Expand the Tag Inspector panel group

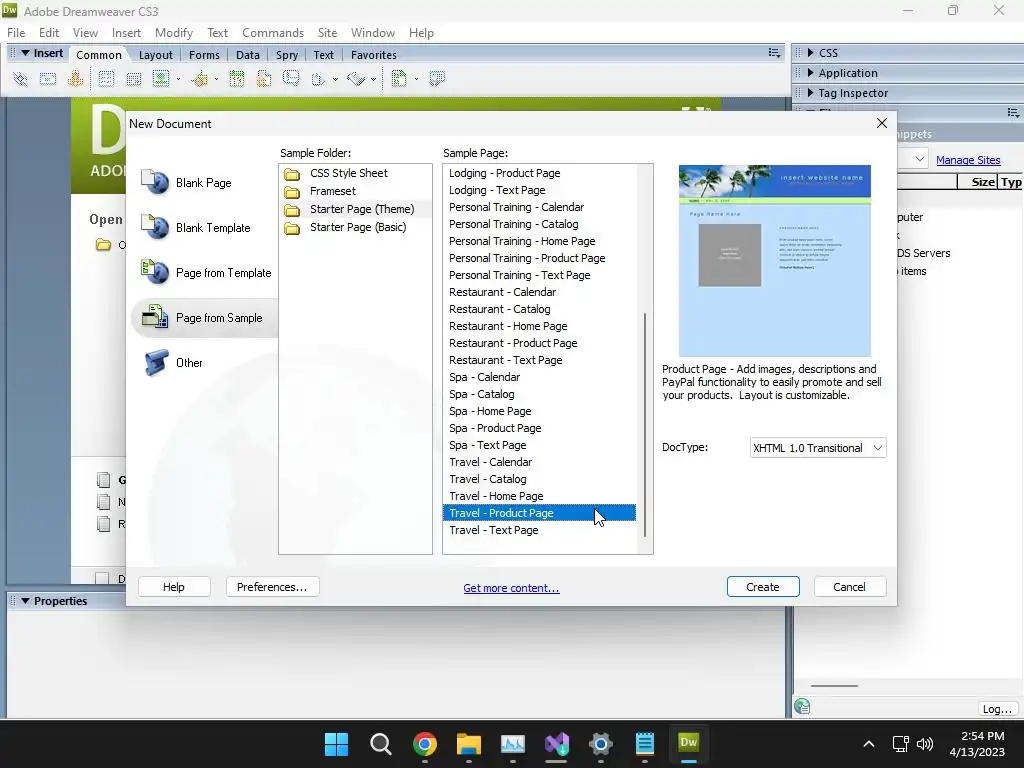point(810,93)
